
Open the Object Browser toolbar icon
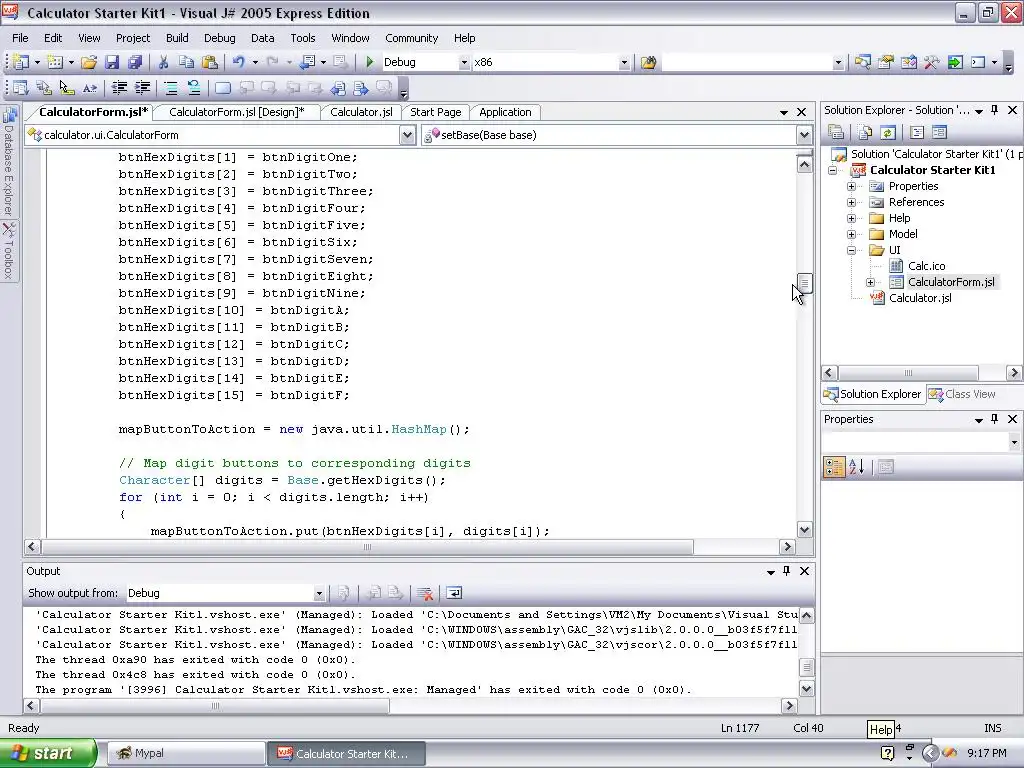coord(908,62)
